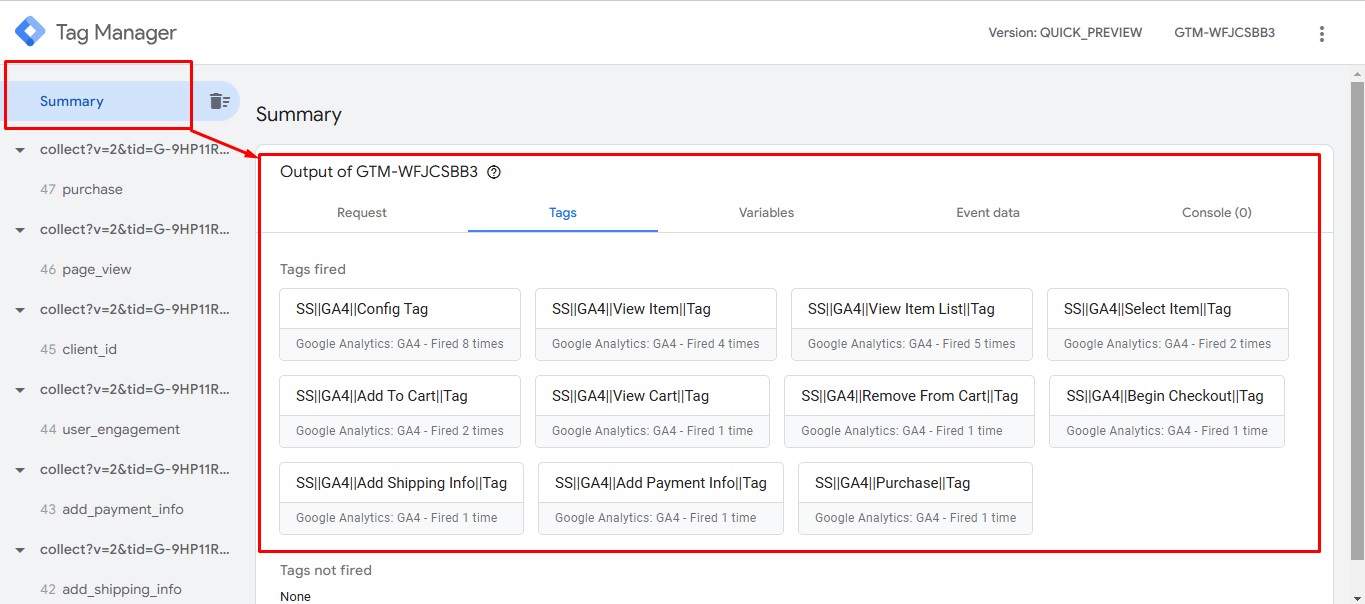
Task: Open the Console (0) tab
Action: click(x=1216, y=212)
